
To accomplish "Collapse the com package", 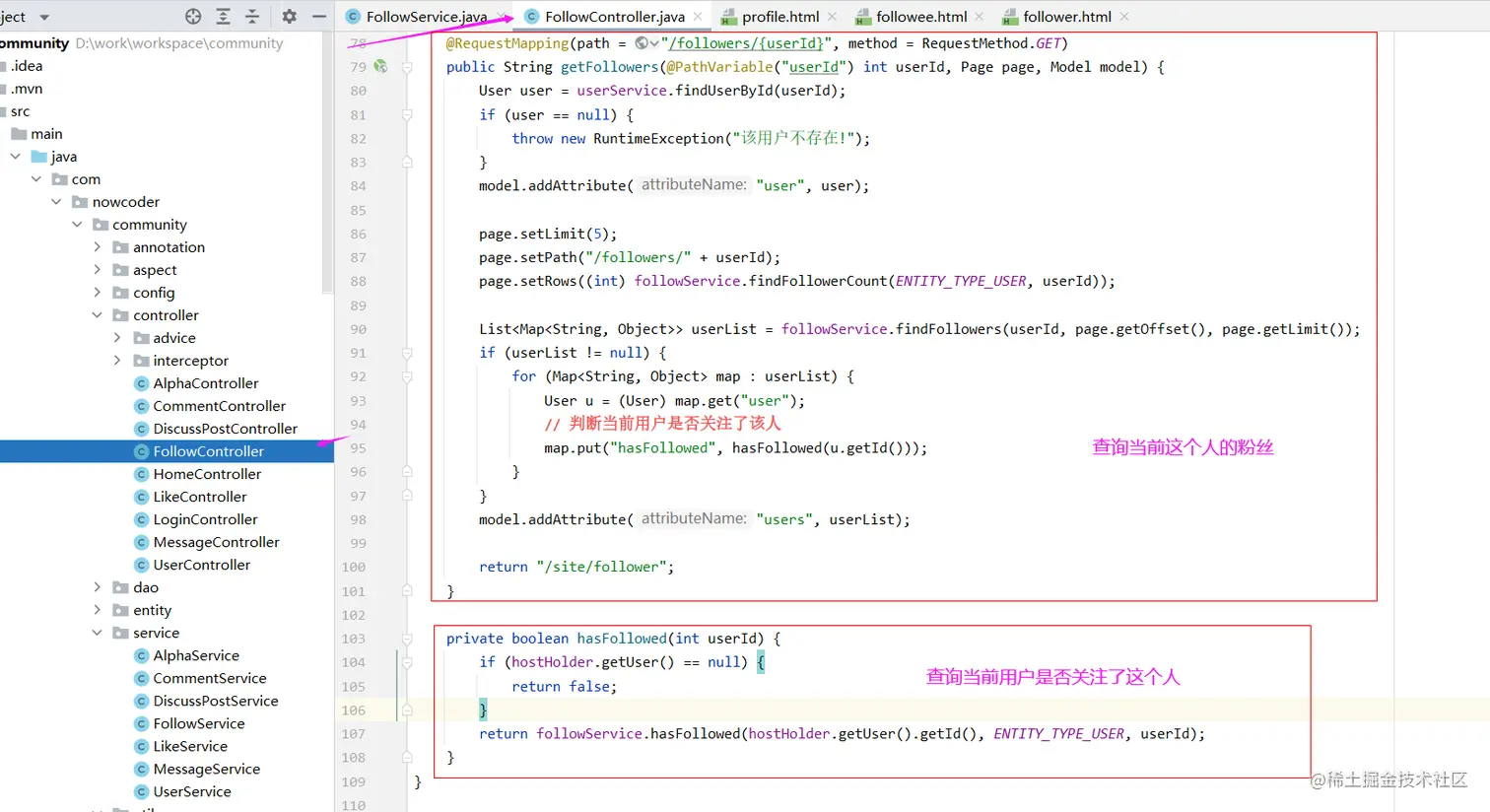I will pyautogui.click(x=36, y=178).
